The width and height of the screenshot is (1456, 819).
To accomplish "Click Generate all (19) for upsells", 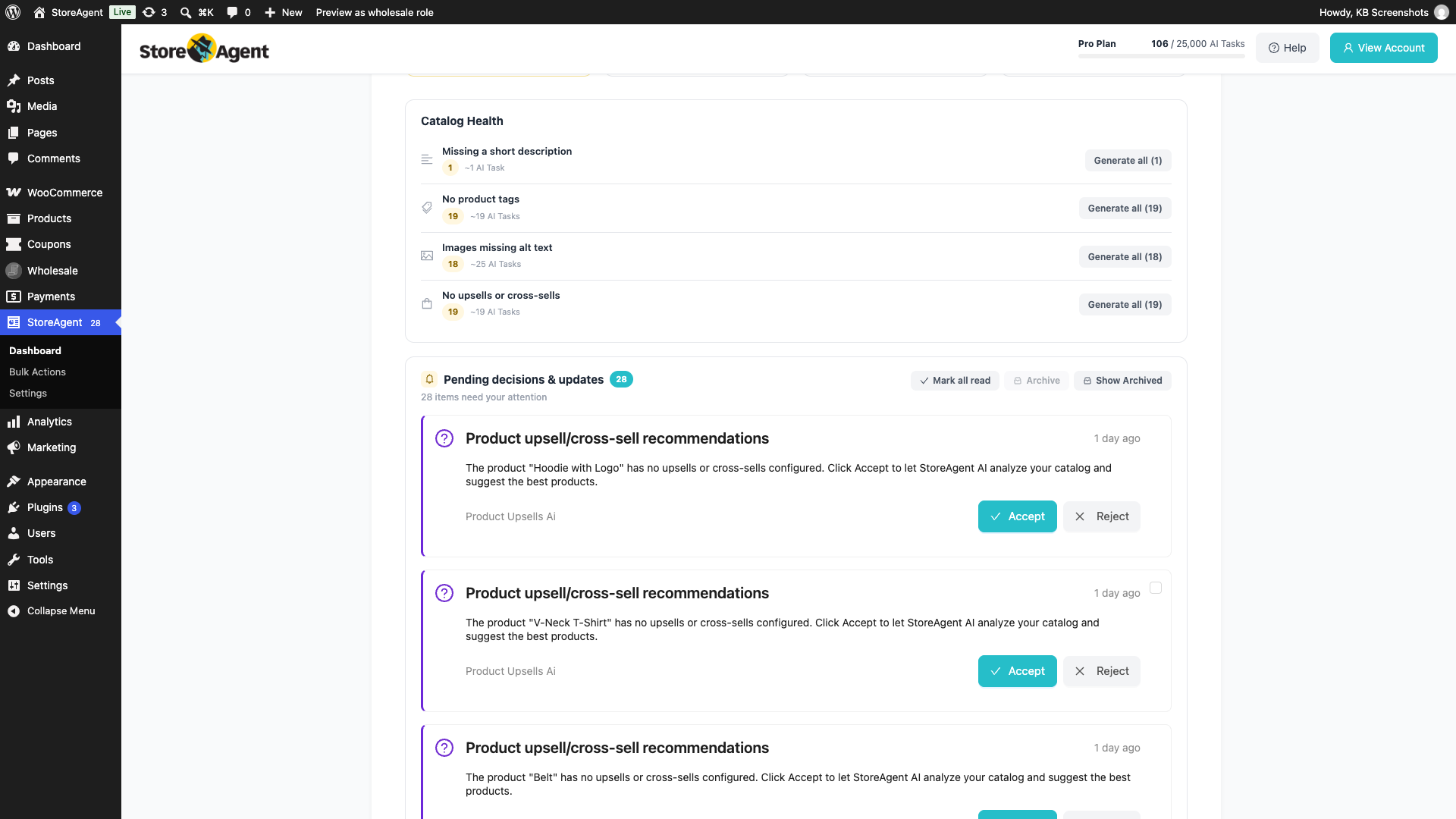I will point(1125,305).
